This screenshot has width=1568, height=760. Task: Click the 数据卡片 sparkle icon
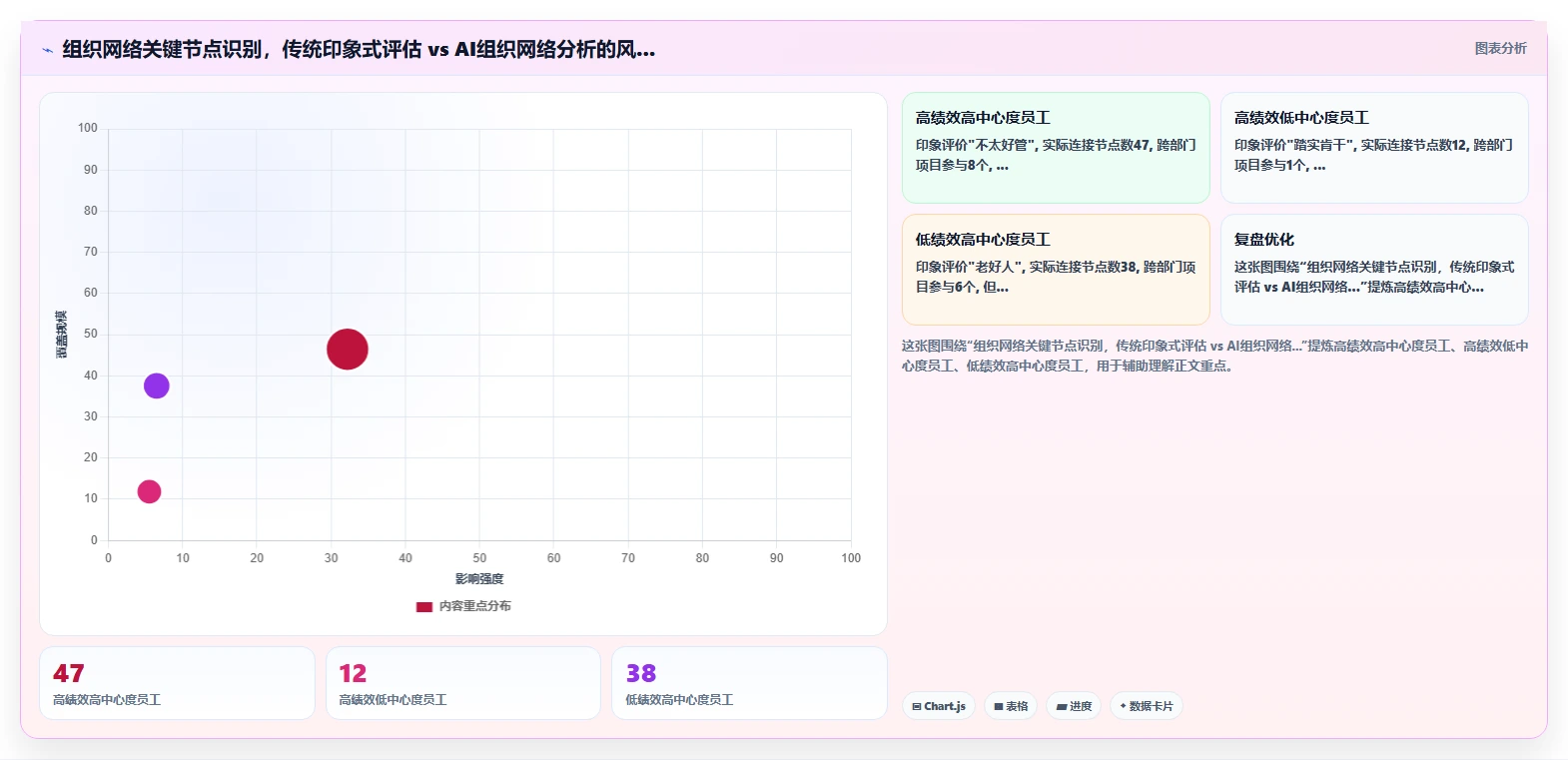tap(1124, 706)
